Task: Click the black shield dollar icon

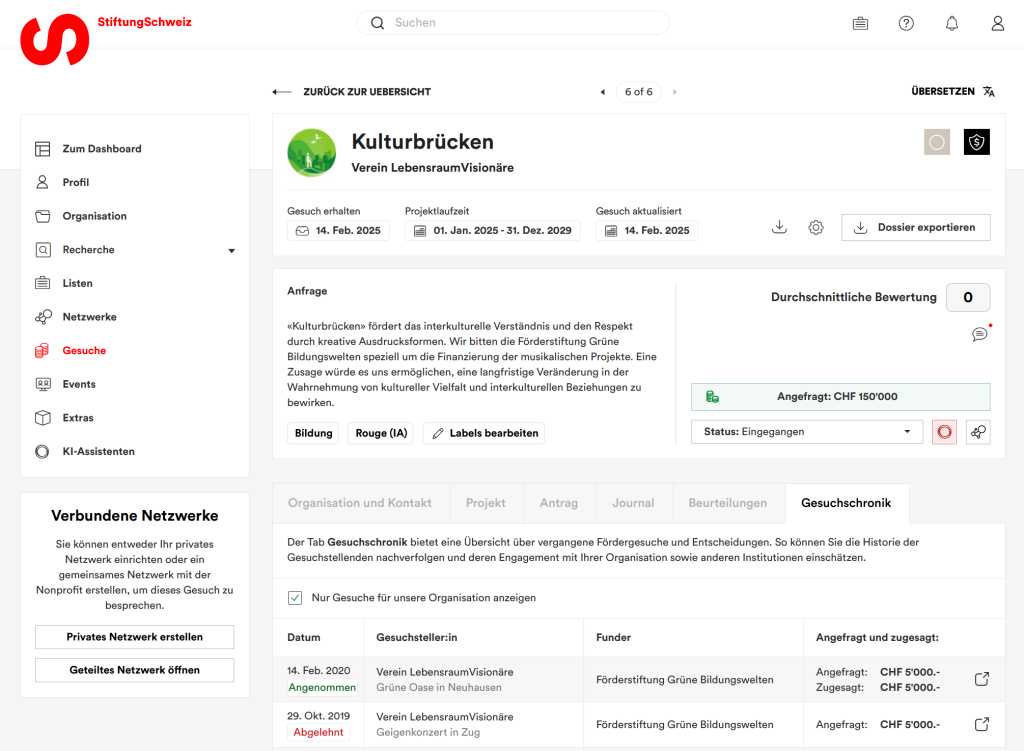Action: click(x=976, y=143)
